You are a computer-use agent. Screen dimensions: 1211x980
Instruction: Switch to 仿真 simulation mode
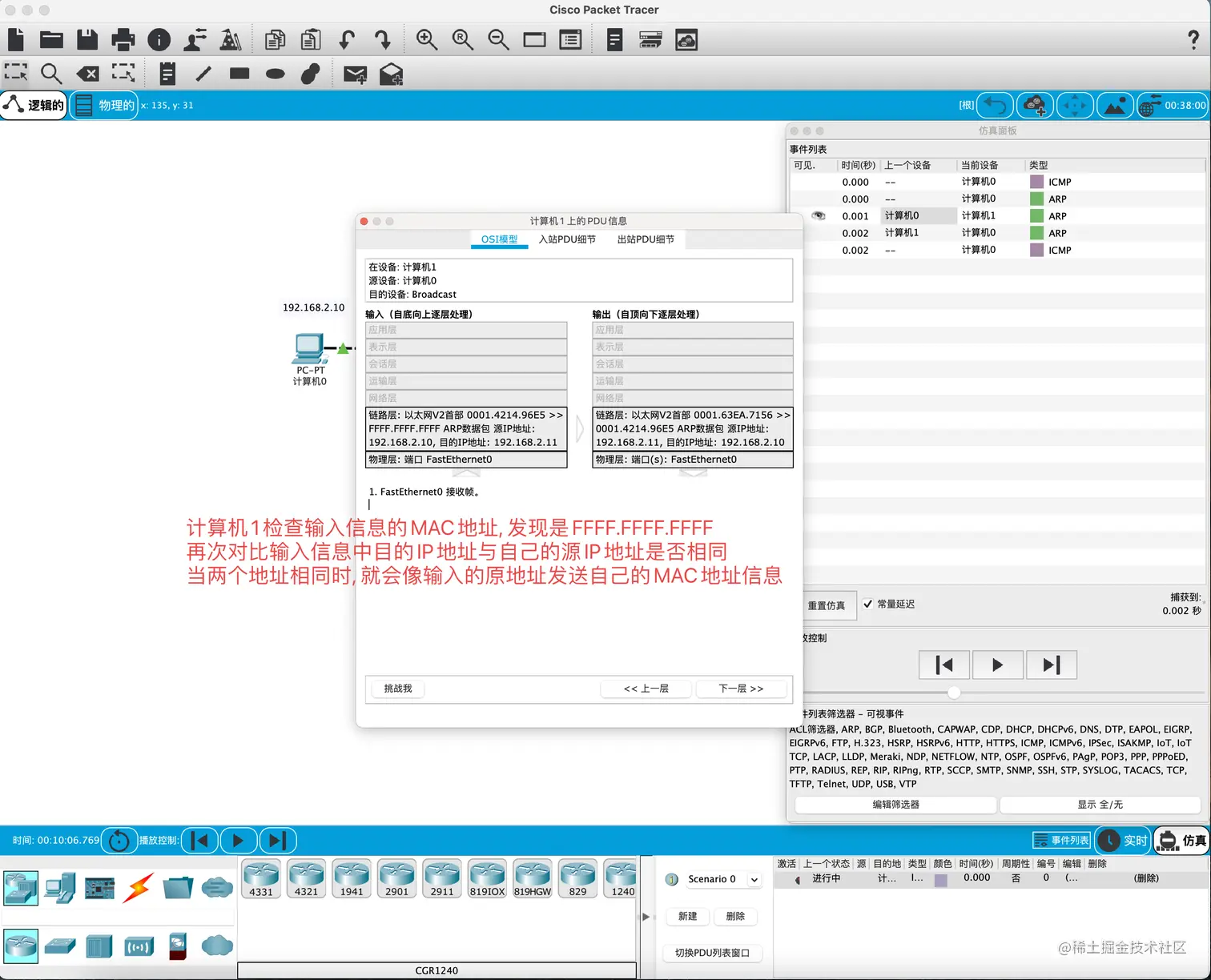pos(1182,840)
